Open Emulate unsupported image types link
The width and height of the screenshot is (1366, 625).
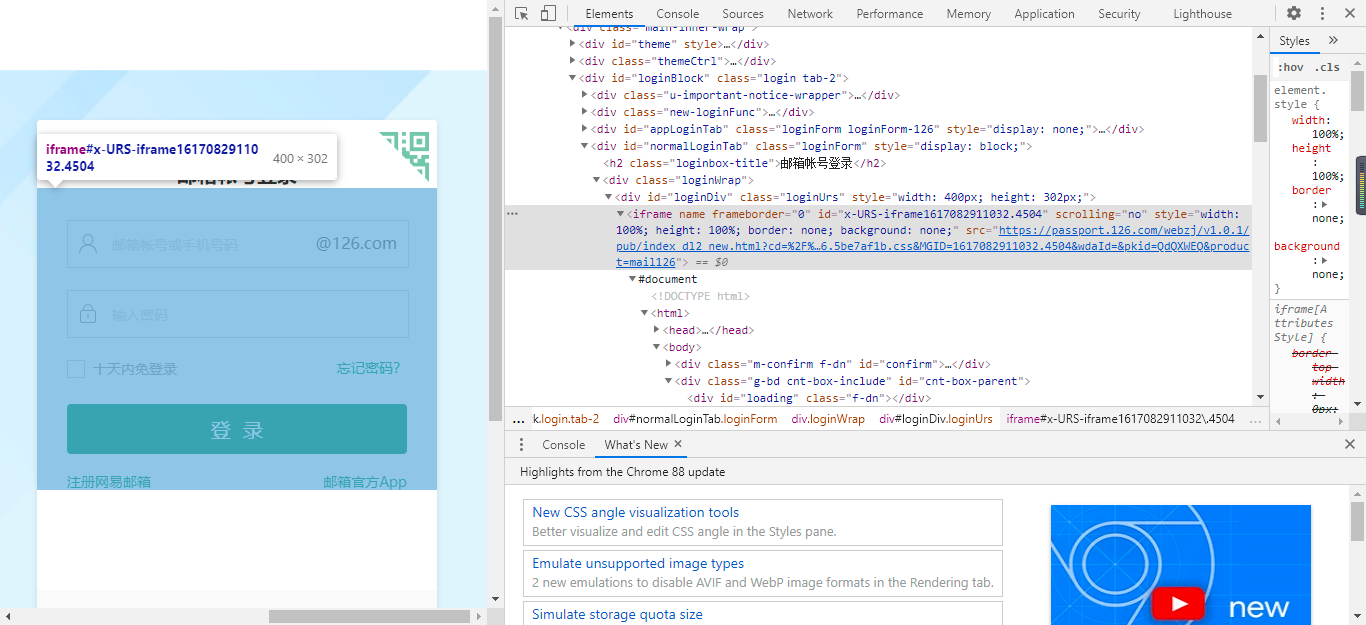[x=638, y=564]
